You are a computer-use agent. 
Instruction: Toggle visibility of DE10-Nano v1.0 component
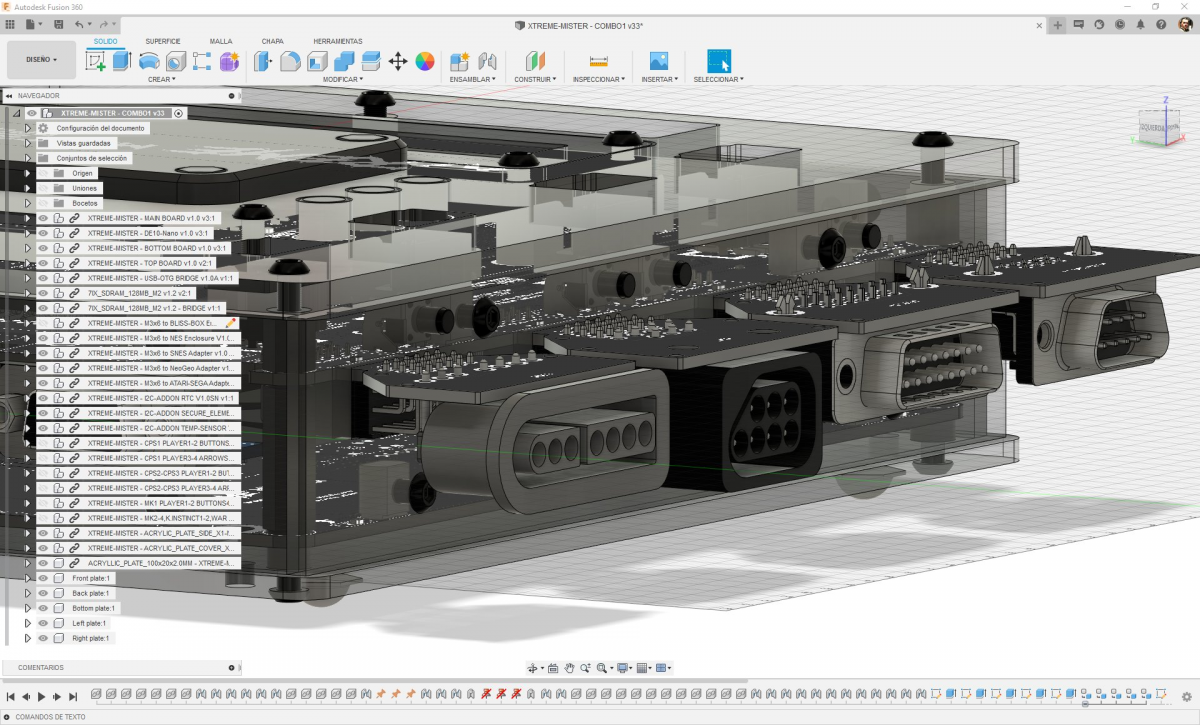tap(43, 233)
